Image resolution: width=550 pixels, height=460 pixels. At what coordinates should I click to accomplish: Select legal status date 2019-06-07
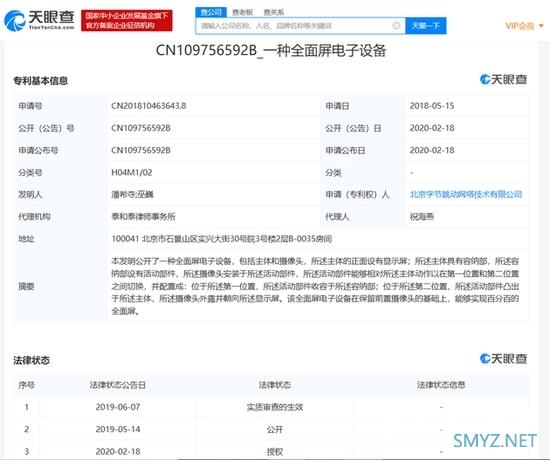coord(118,407)
